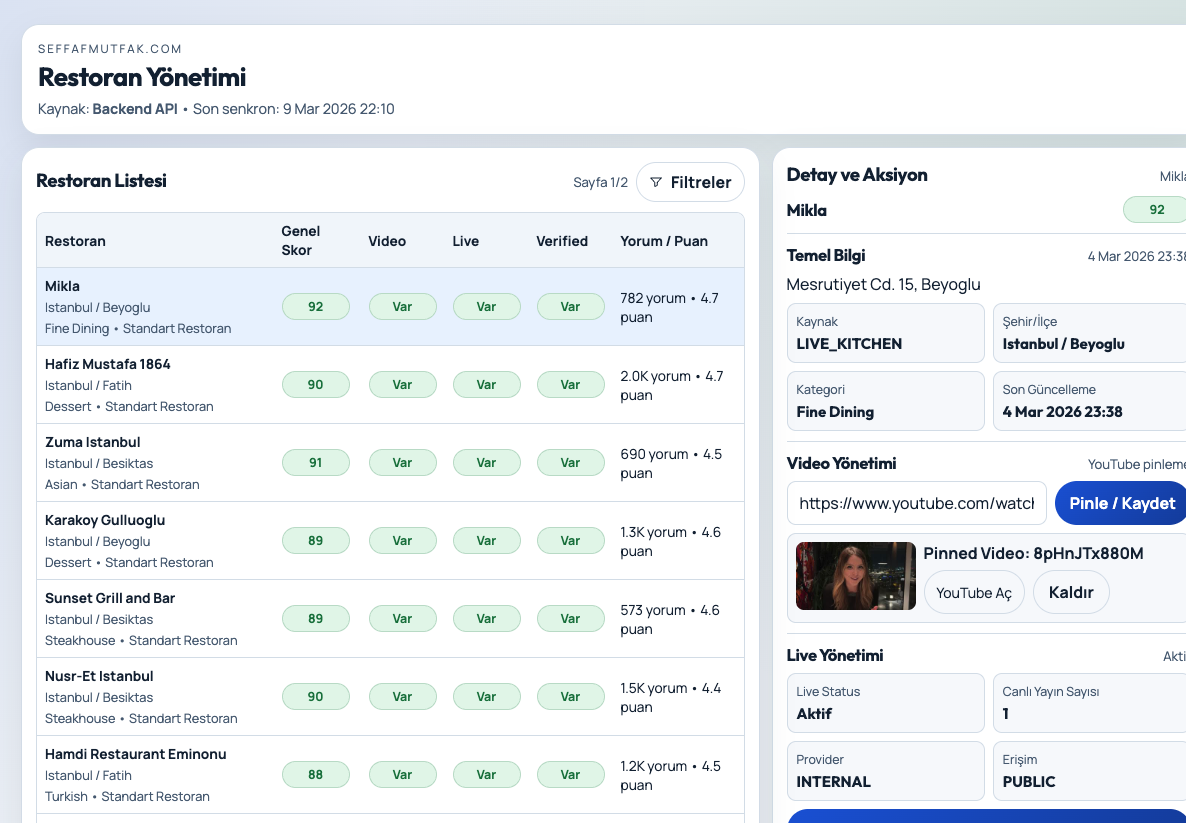Click the Pinle / Kaydet button
The height and width of the screenshot is (823, 1186).
coord(1121,503)
